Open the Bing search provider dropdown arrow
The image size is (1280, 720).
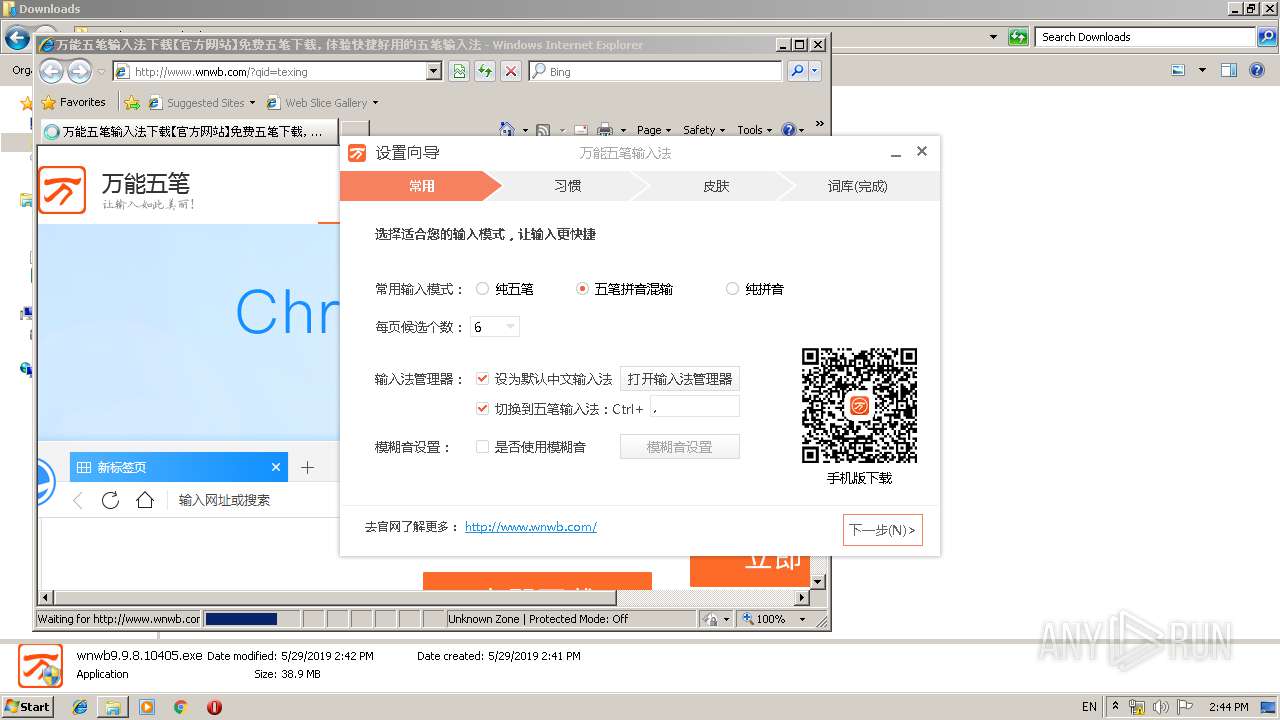coord(815,71)
